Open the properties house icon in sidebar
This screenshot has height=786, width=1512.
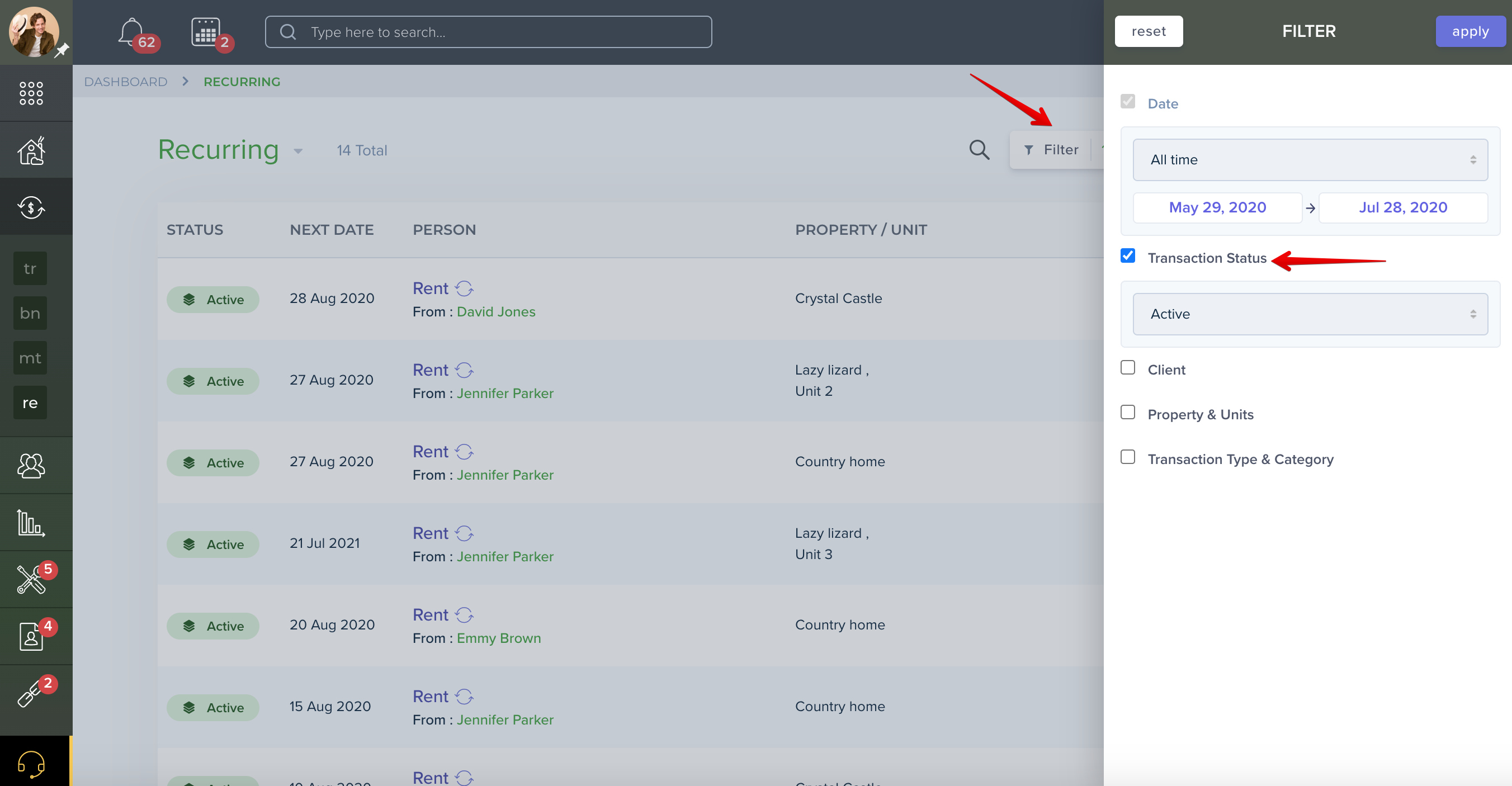click(x=31, y=150)
